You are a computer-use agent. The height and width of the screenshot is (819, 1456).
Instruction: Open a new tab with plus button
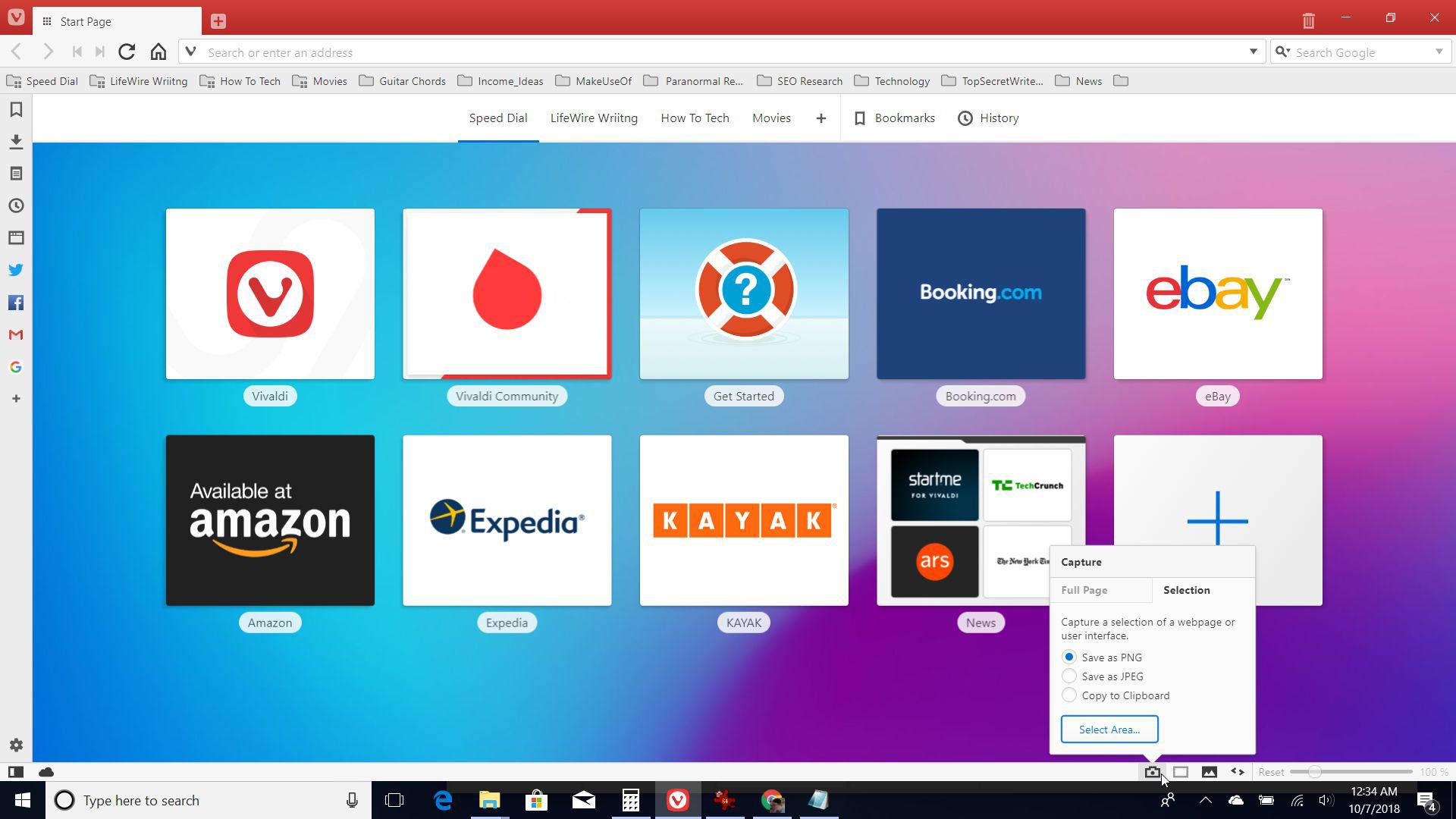click(218, 21)
